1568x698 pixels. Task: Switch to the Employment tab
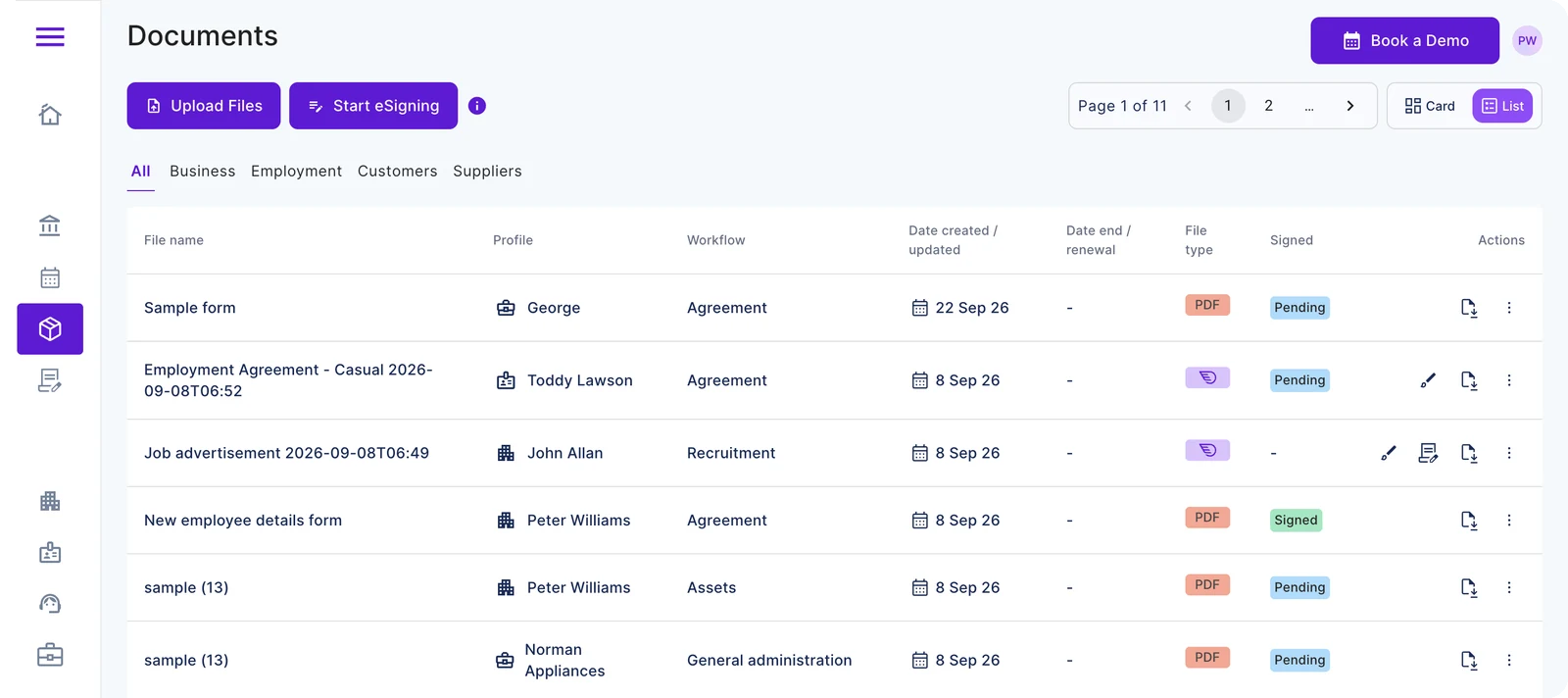(296, 172)
